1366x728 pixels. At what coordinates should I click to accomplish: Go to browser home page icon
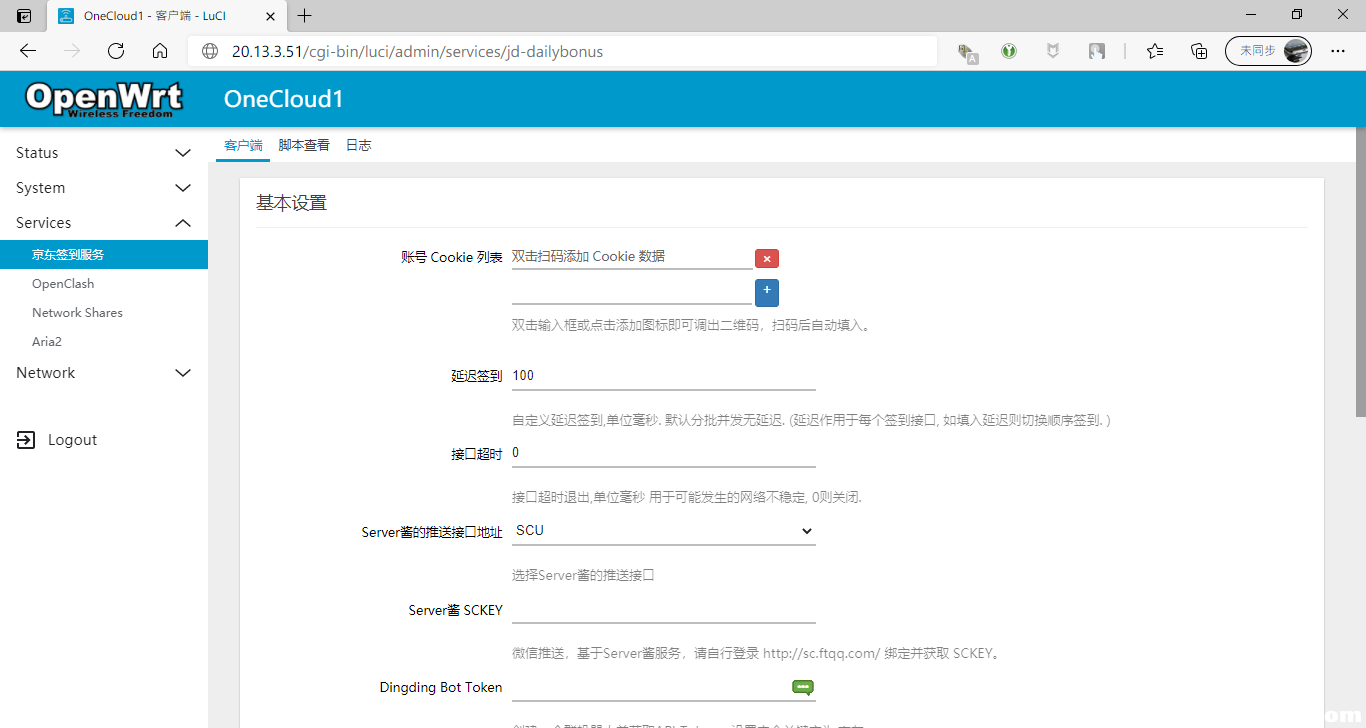coord(160,51)
